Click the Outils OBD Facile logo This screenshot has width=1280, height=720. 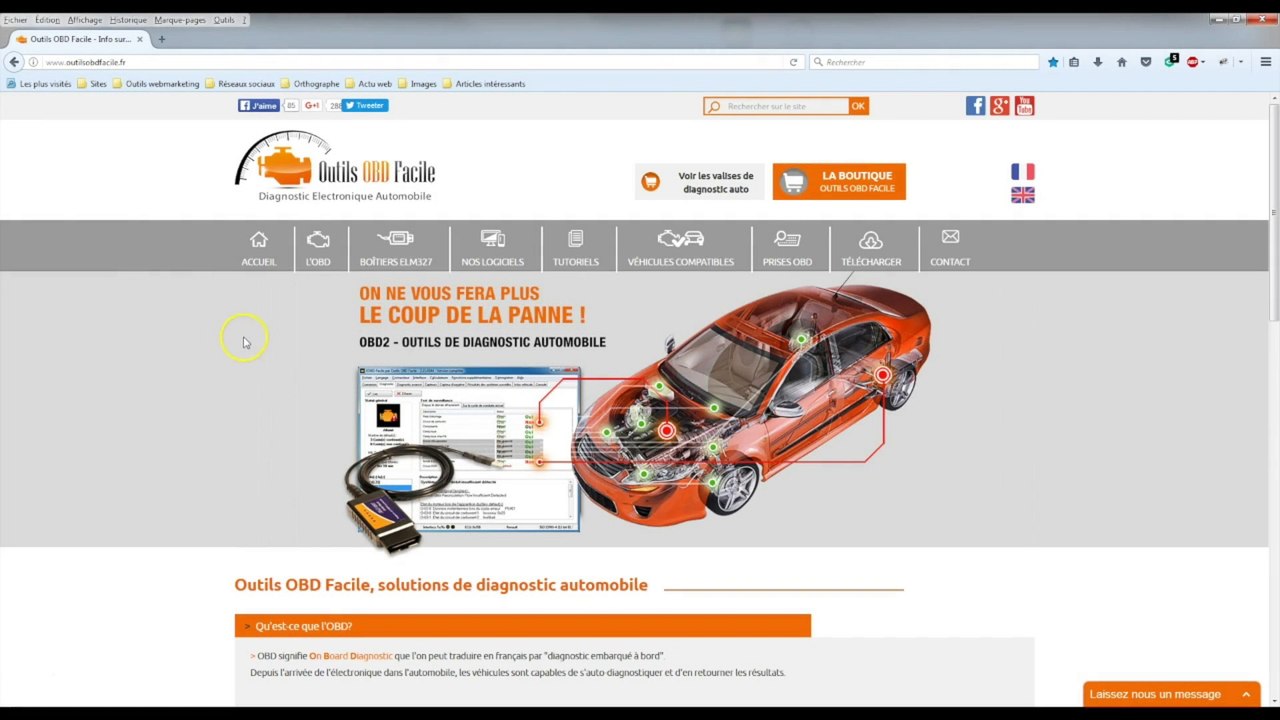click(x=335, y=167)
